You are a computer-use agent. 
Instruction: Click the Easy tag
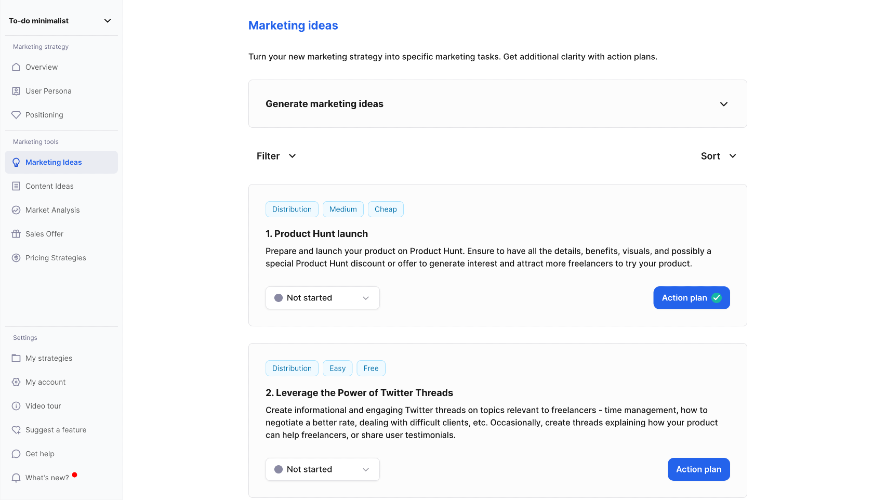pos(337,368)
